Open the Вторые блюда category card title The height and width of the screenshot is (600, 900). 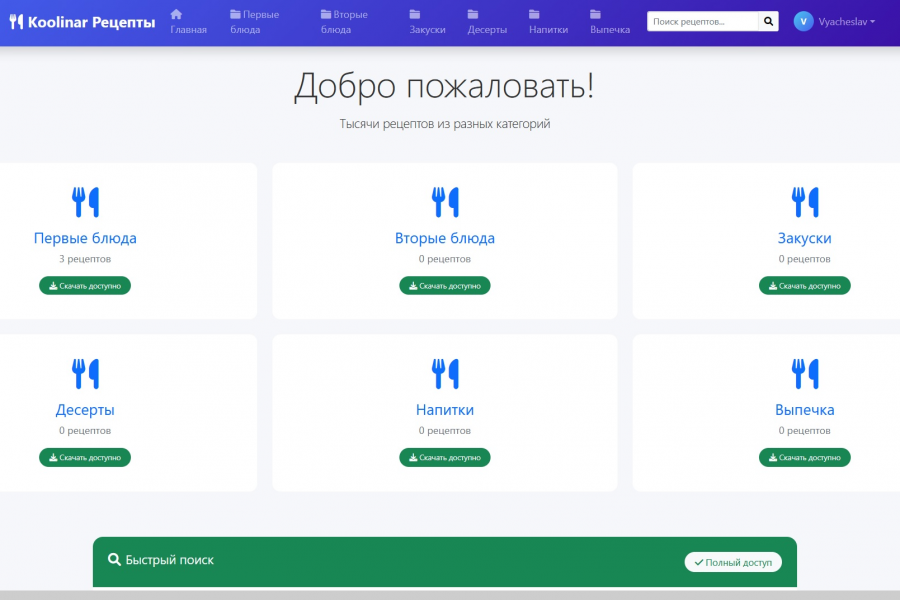pyautogui.click(x=445, y=238)
